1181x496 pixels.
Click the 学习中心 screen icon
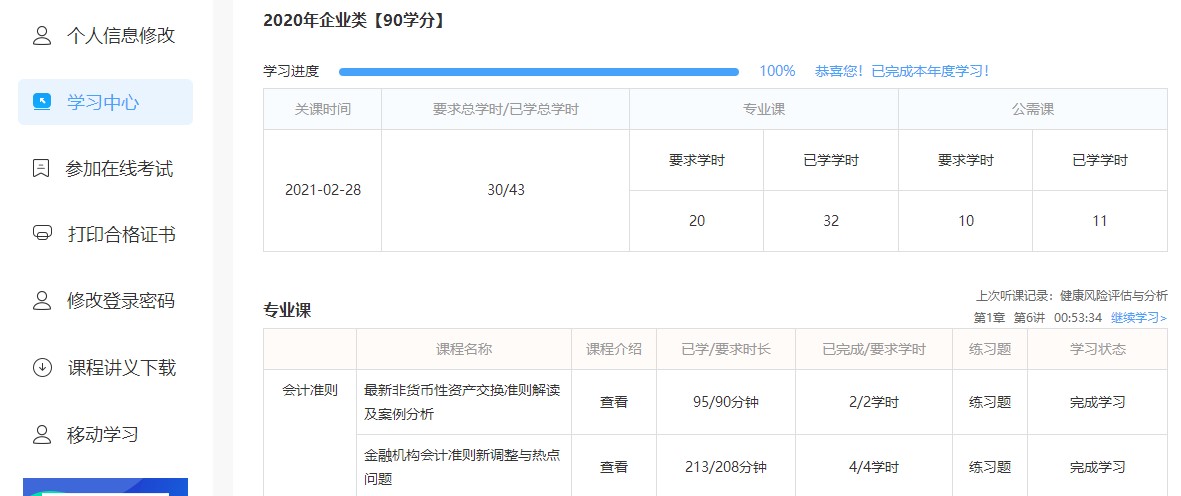pos(42,102)
